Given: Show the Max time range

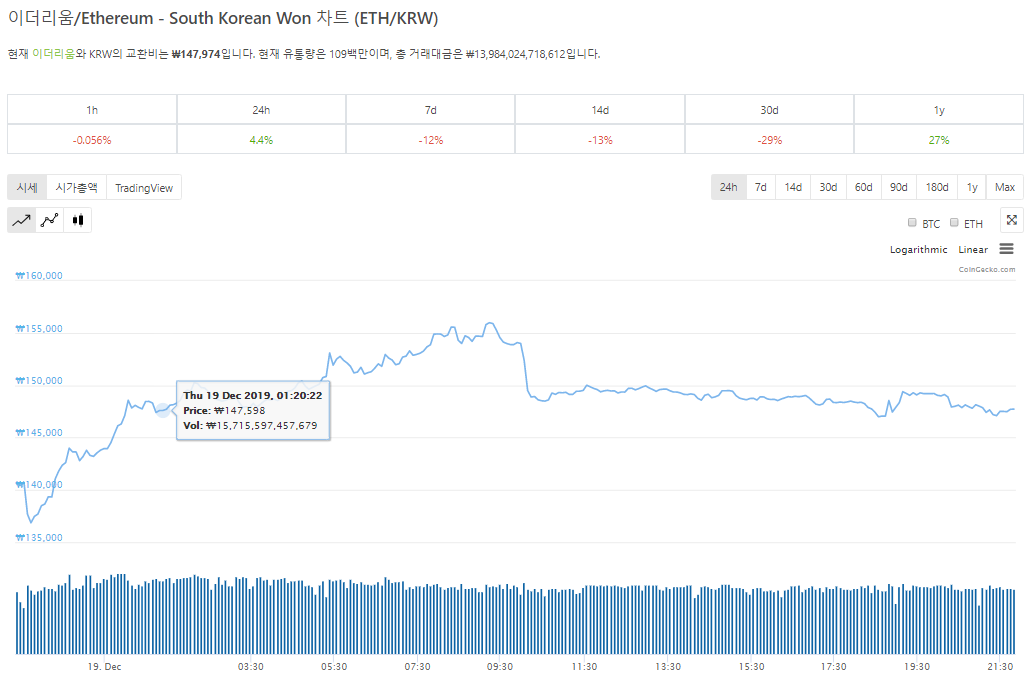Looking at the screenshot, I should coord(1005,187).
